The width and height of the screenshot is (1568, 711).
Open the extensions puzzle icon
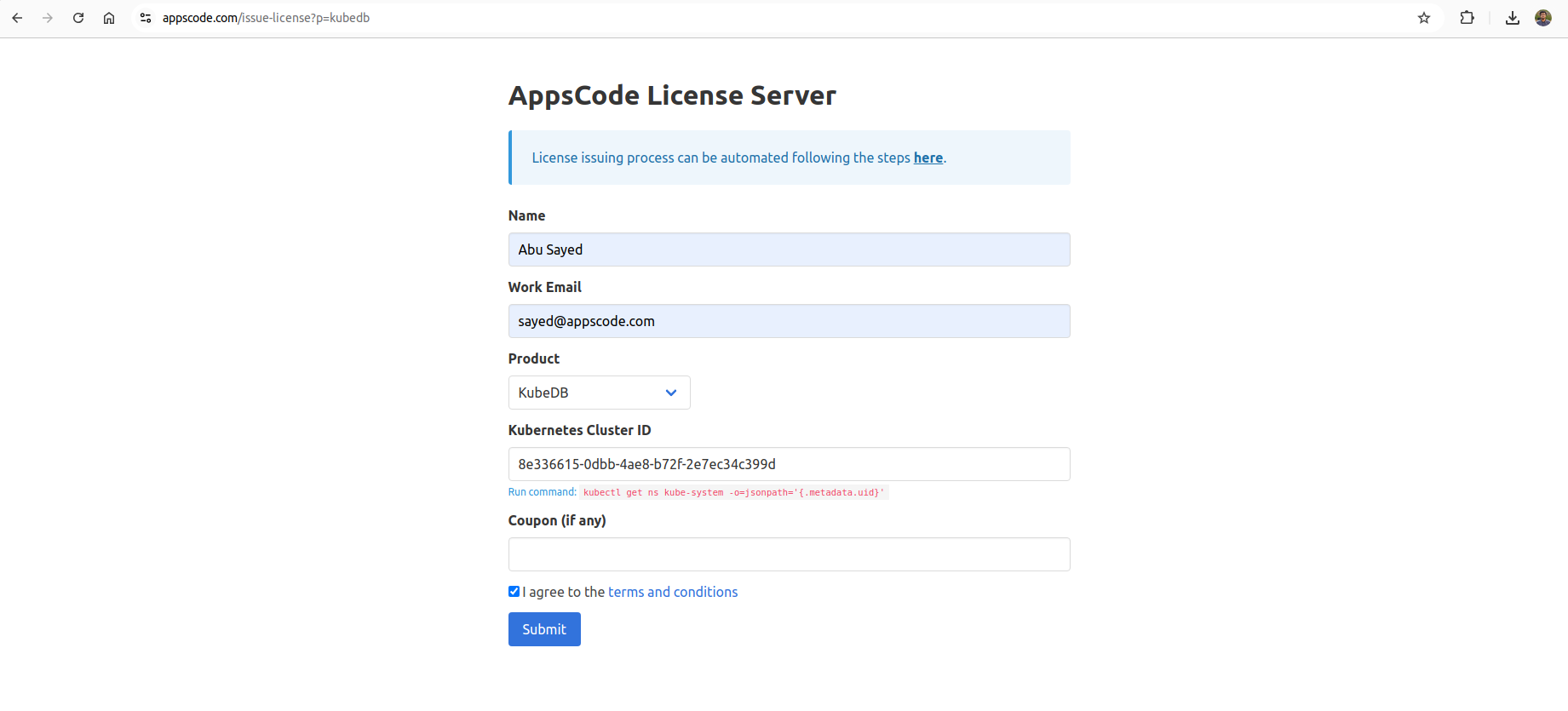[x=1467, y=18]
